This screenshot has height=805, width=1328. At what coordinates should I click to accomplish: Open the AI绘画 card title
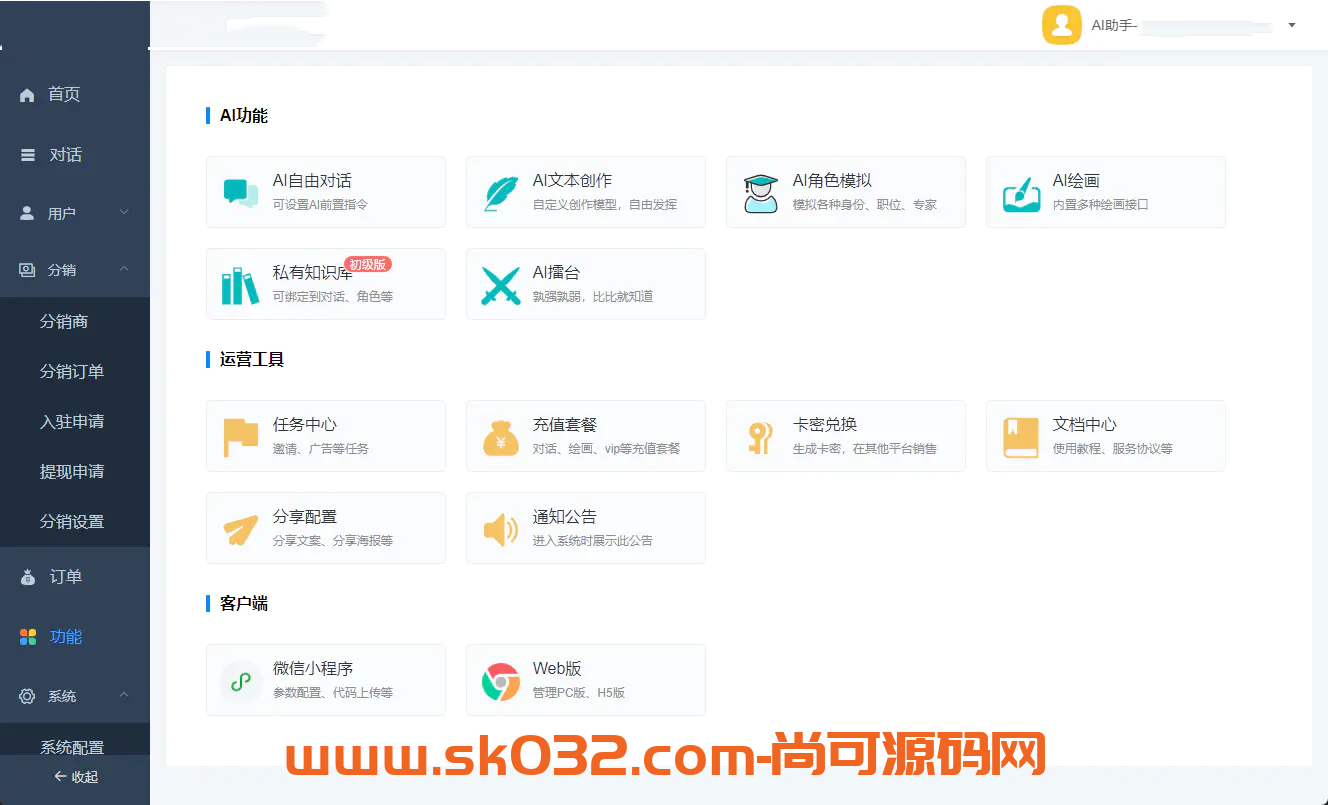point(1076,181)
